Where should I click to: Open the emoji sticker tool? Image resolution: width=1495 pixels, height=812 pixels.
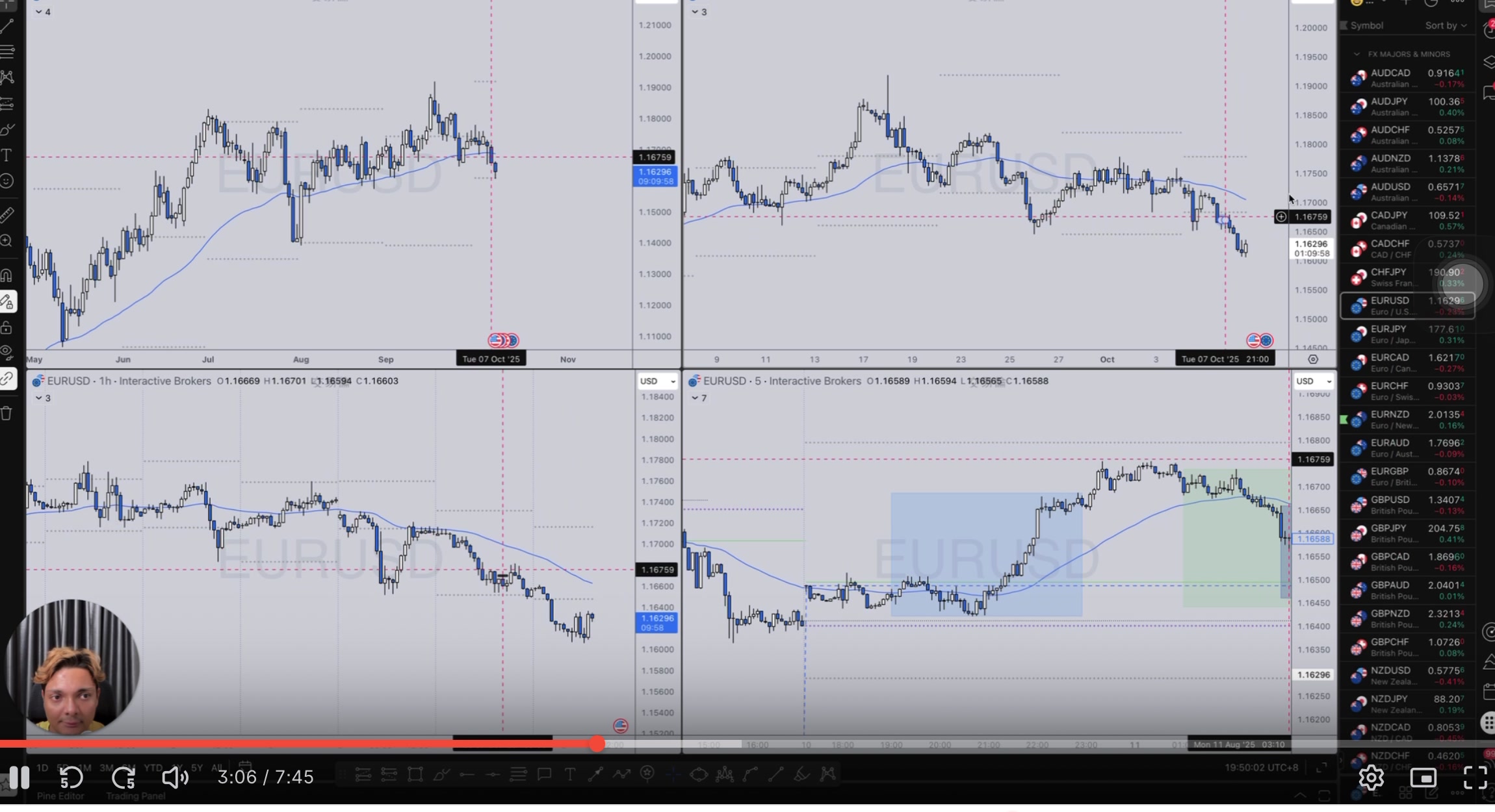tap(6, 181)
